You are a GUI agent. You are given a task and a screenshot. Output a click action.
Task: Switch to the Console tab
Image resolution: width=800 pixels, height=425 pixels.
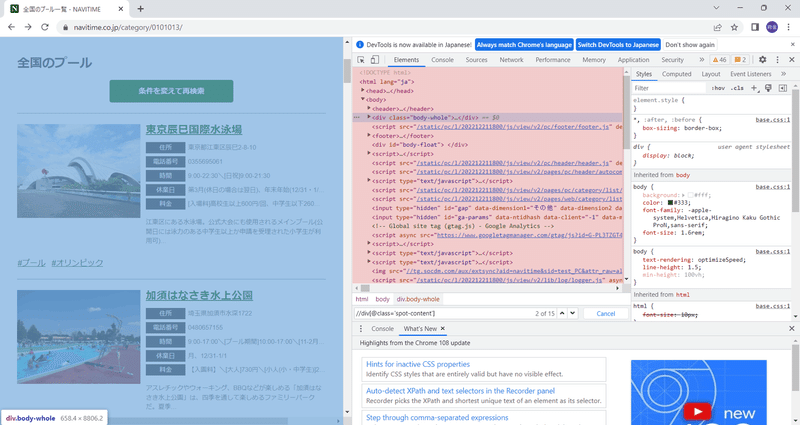[x=442, y=60]
